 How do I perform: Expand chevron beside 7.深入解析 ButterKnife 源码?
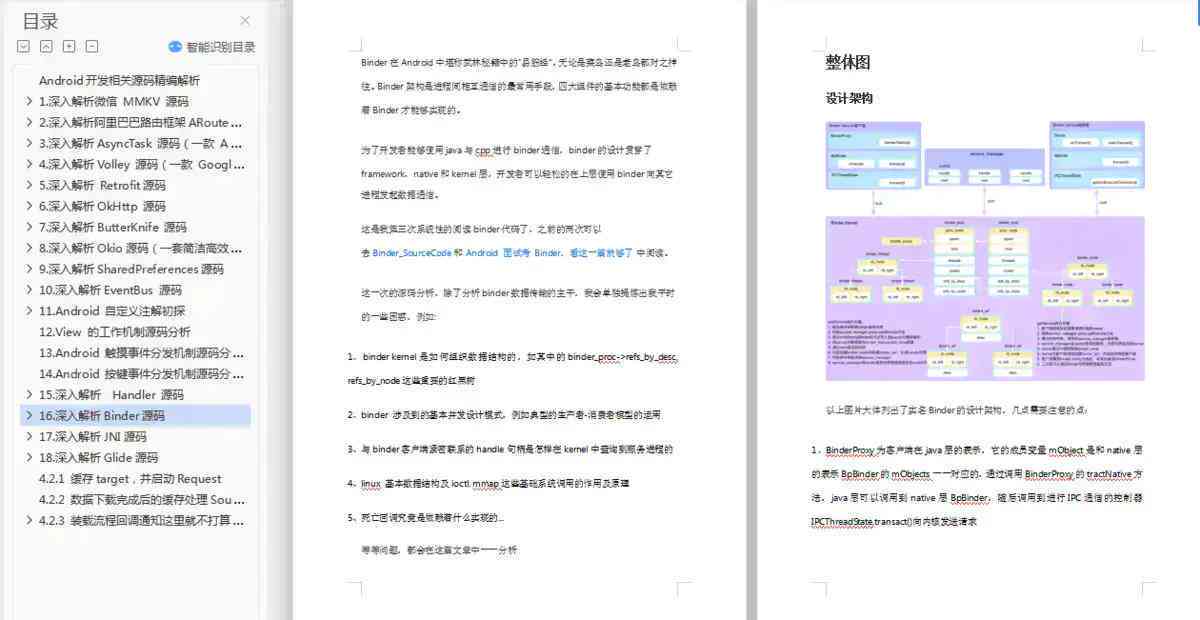pyautogui.click(x=28, y=227)
